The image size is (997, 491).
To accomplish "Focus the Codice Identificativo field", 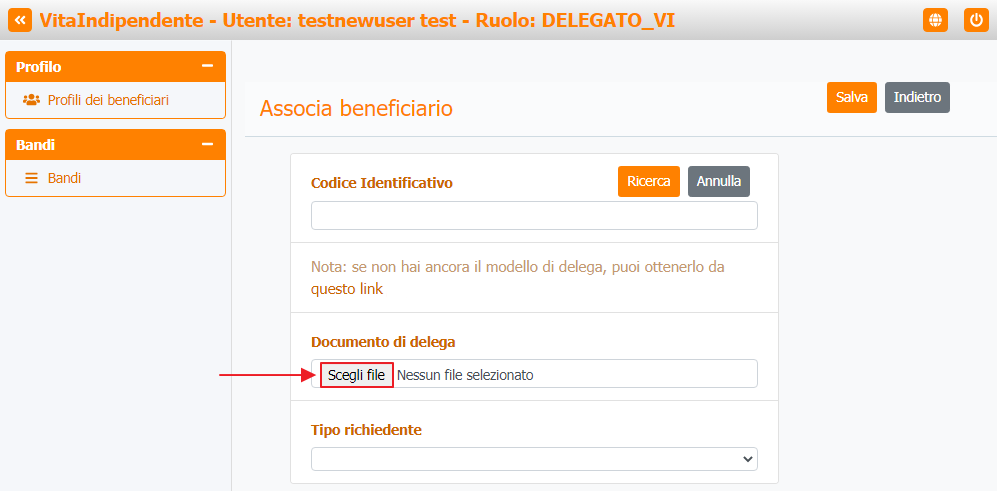I will pos(534,216).
